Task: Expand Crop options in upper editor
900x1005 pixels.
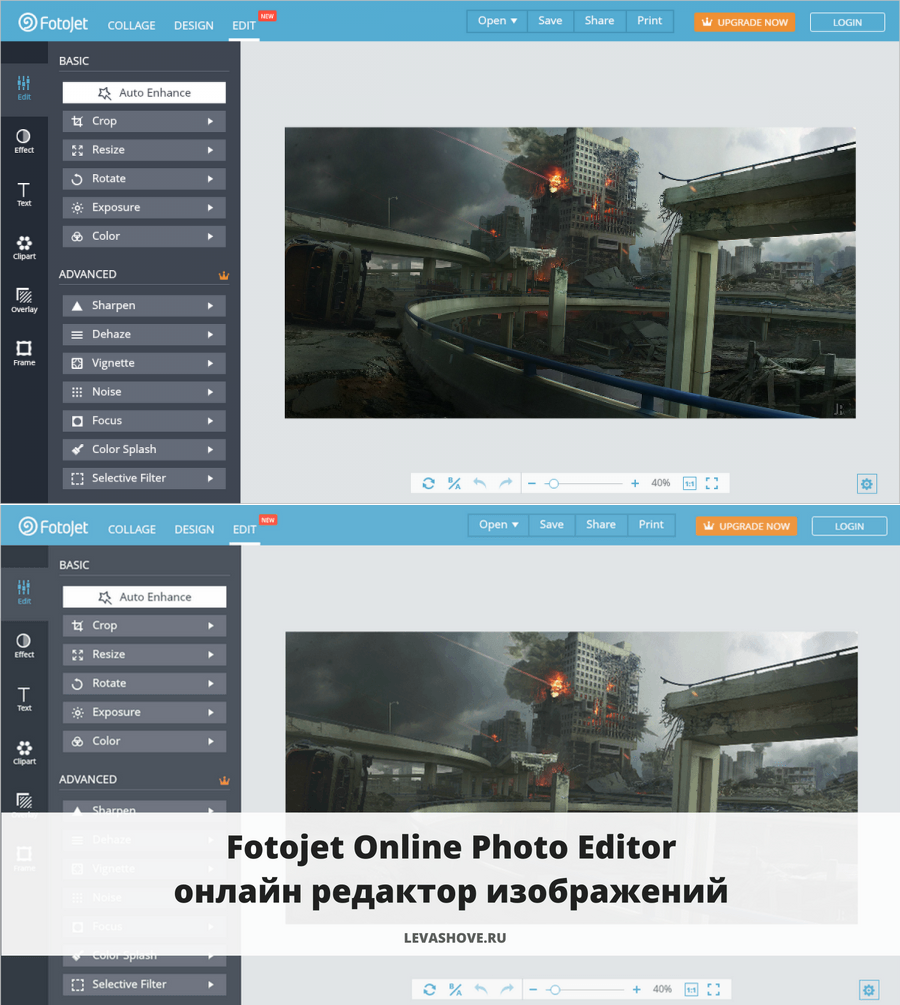Action: (x=144, y=121)
